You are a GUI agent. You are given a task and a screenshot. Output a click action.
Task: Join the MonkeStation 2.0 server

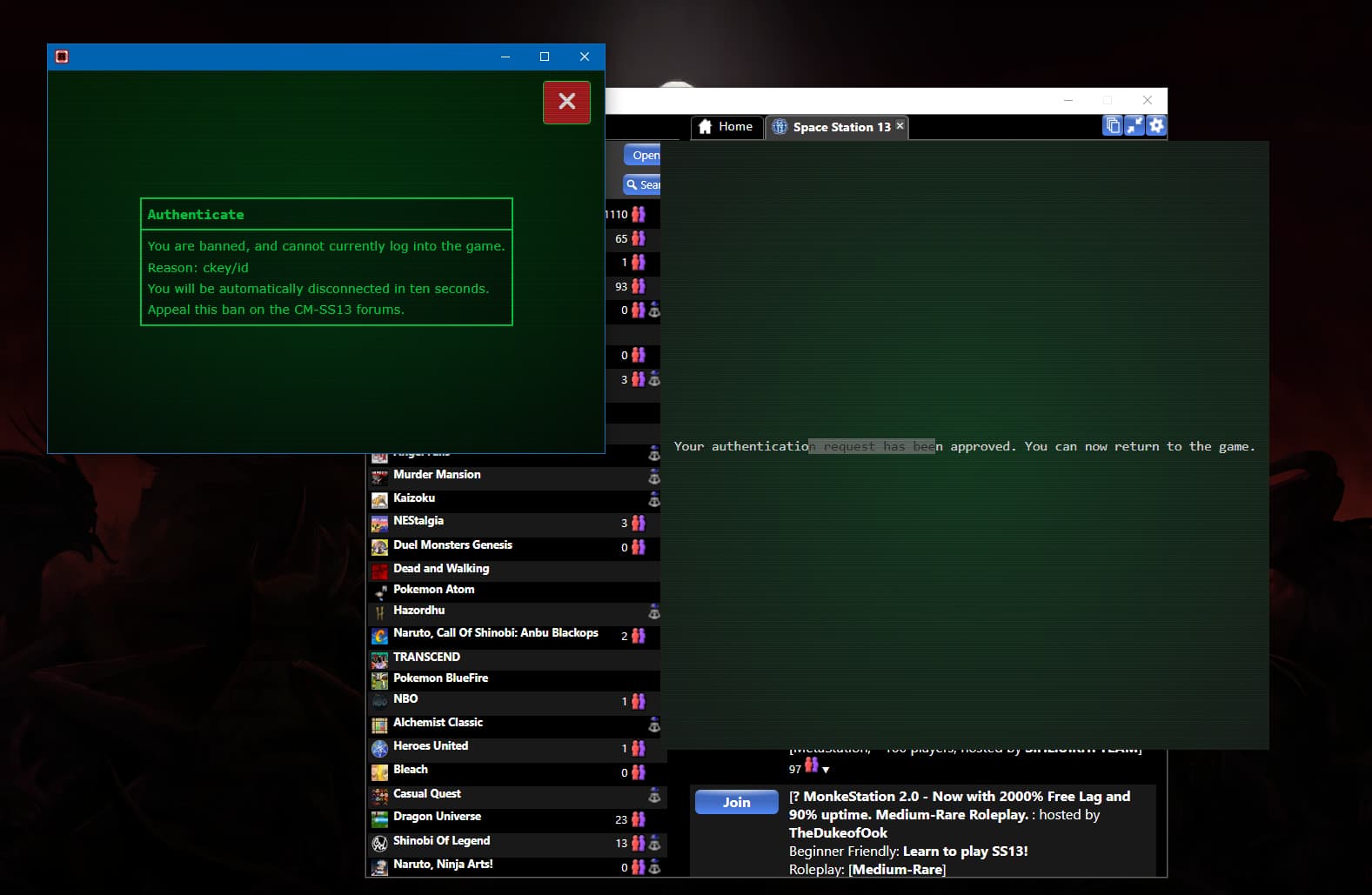click(x=736, y=802)
